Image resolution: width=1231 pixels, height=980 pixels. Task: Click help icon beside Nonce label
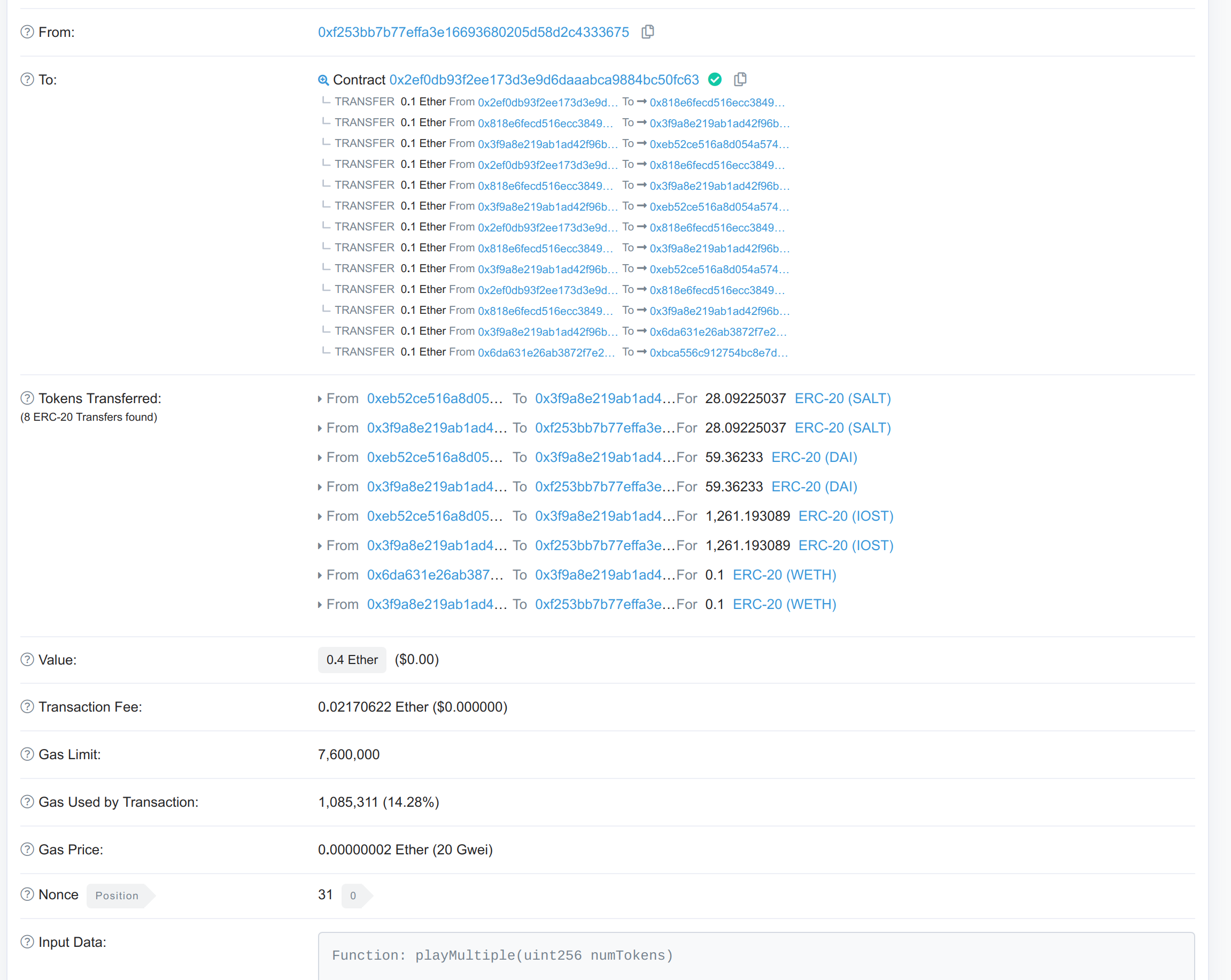[27, 894]
